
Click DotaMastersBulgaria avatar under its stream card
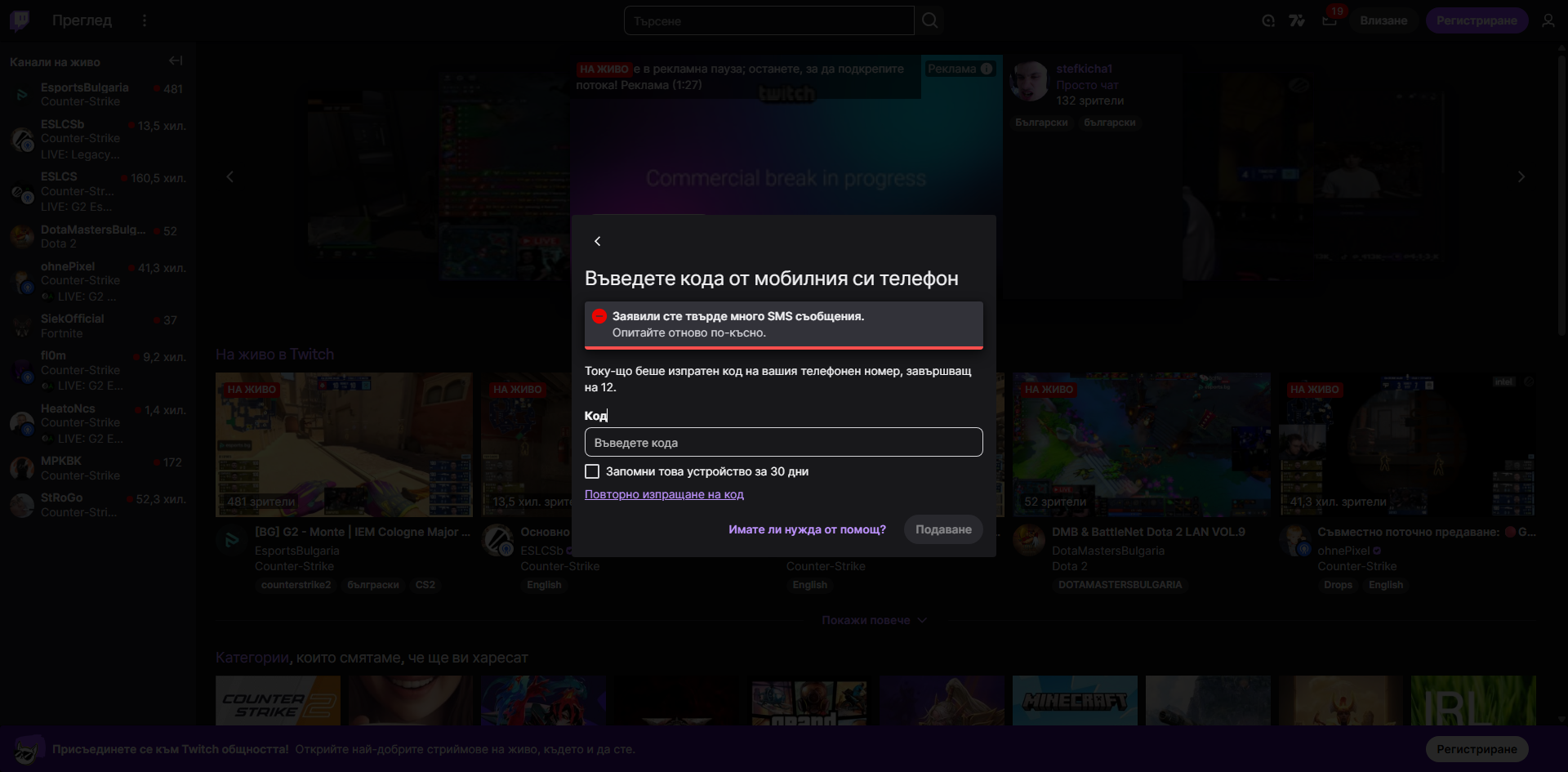1029,540
